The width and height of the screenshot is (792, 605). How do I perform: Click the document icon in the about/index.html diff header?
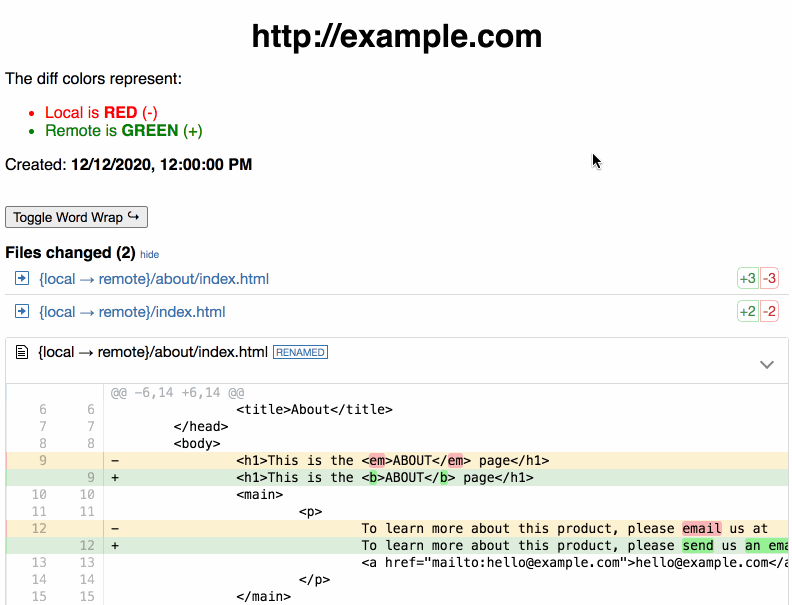pyautogui.click(x=22, y=352)
